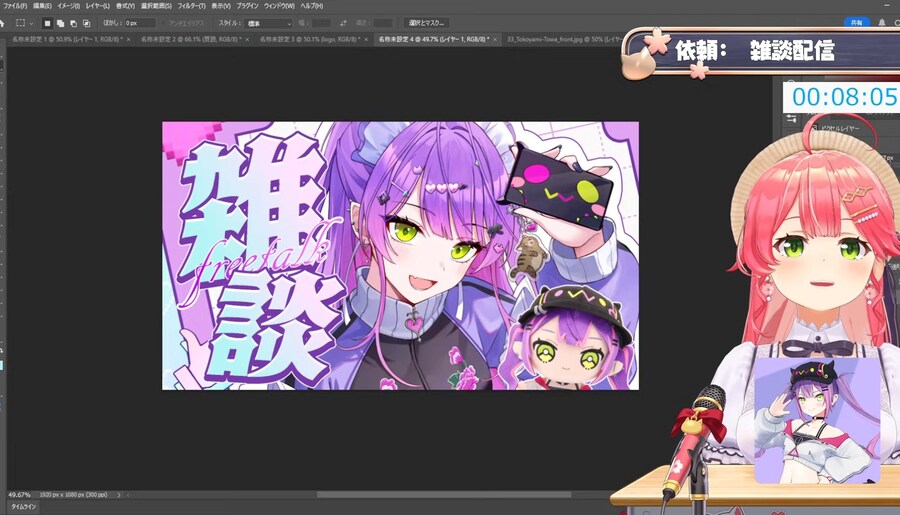Viewport: 900px width, 515px height.
Task: Open the スタイル dropdown showing 標準
Action: (269, 24)
